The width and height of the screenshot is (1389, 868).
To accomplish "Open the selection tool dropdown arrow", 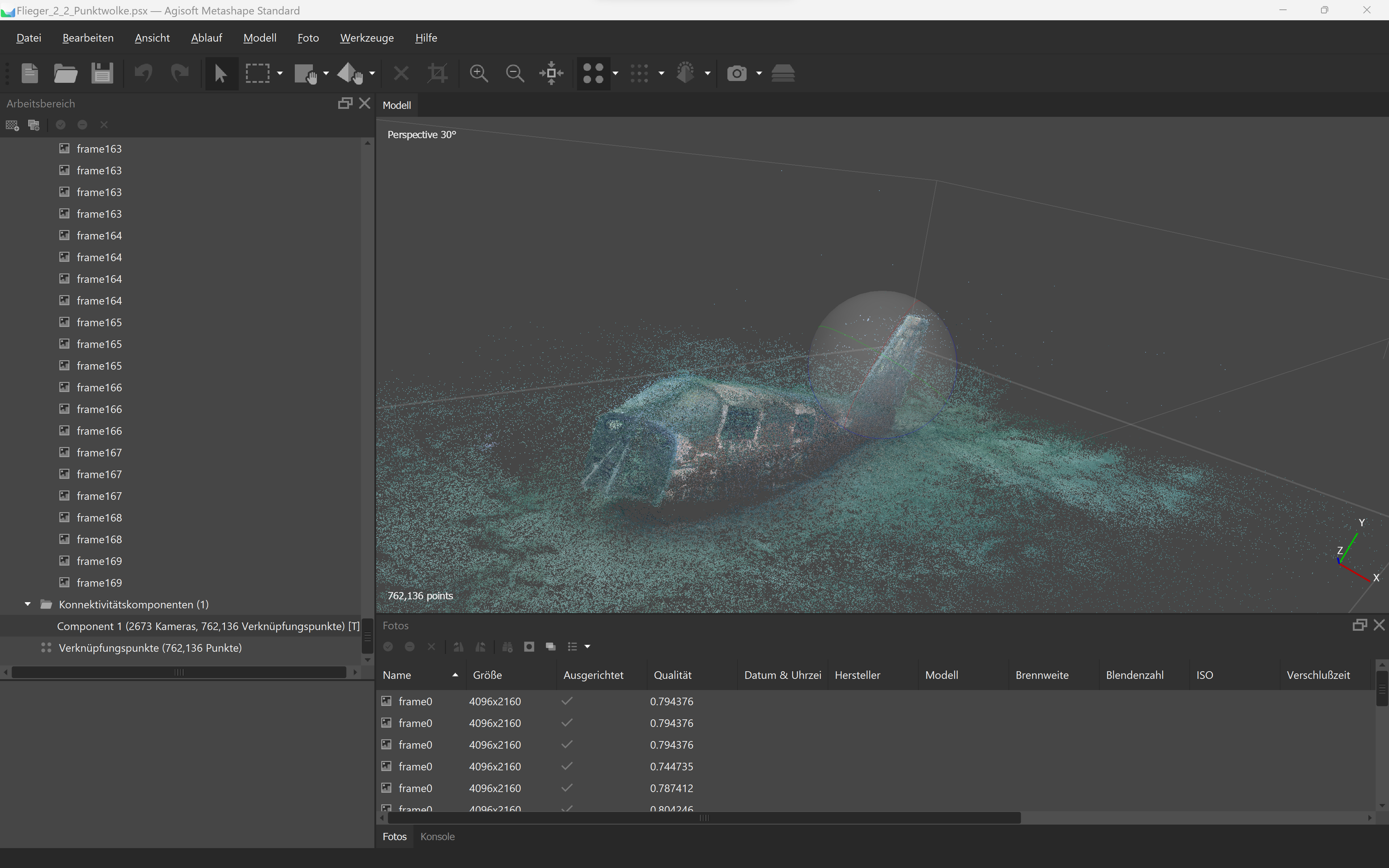I will click(280, 73).
